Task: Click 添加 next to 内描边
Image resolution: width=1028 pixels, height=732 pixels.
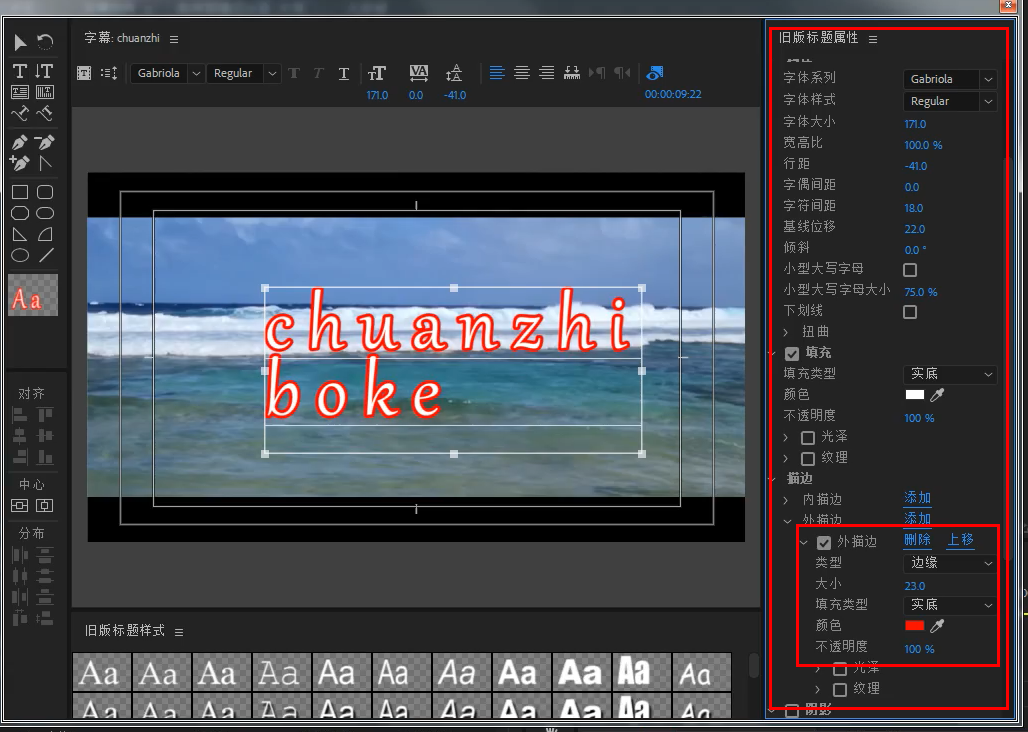Action: point(917,498)
